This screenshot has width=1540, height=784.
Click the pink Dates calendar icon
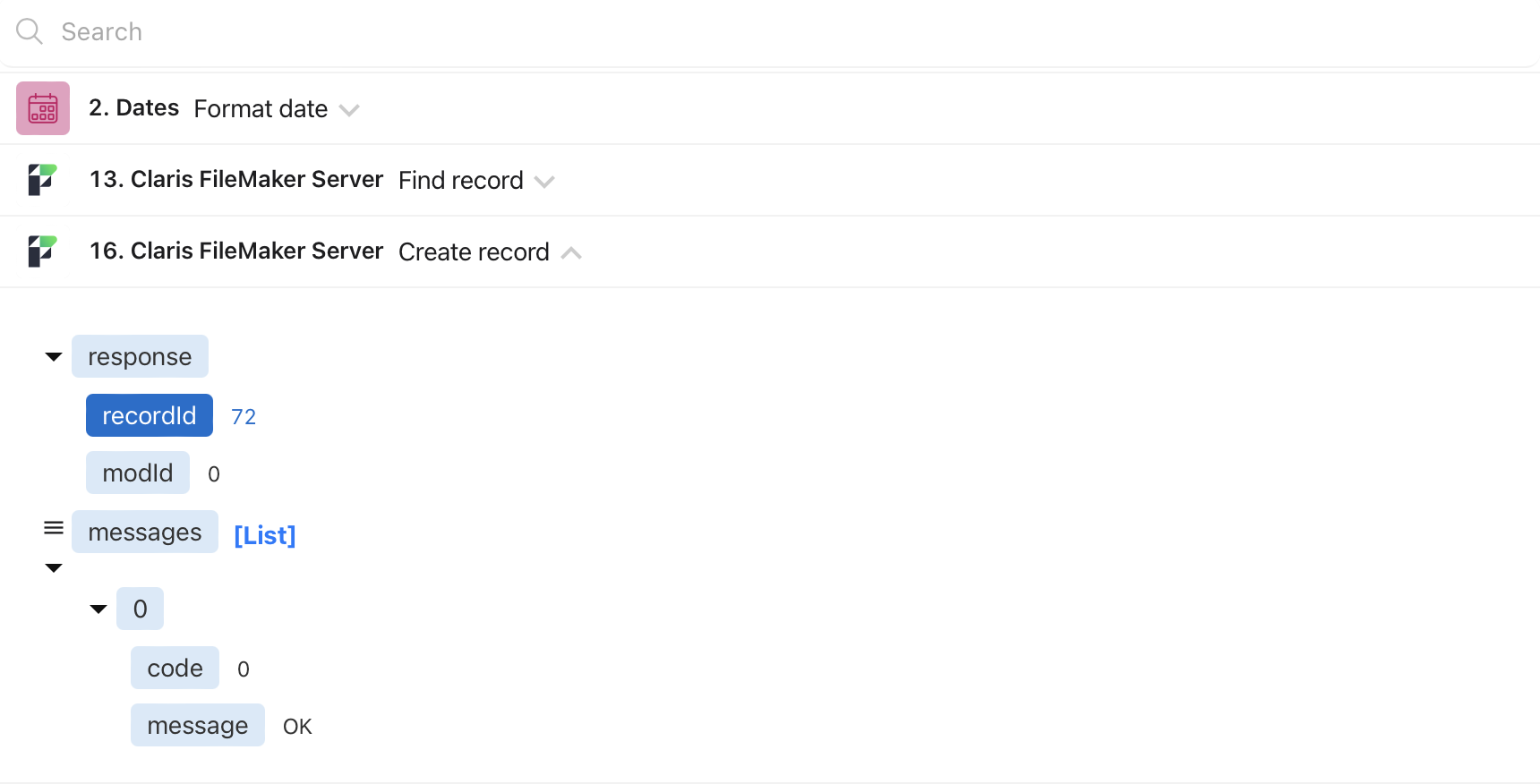[42, 107]
